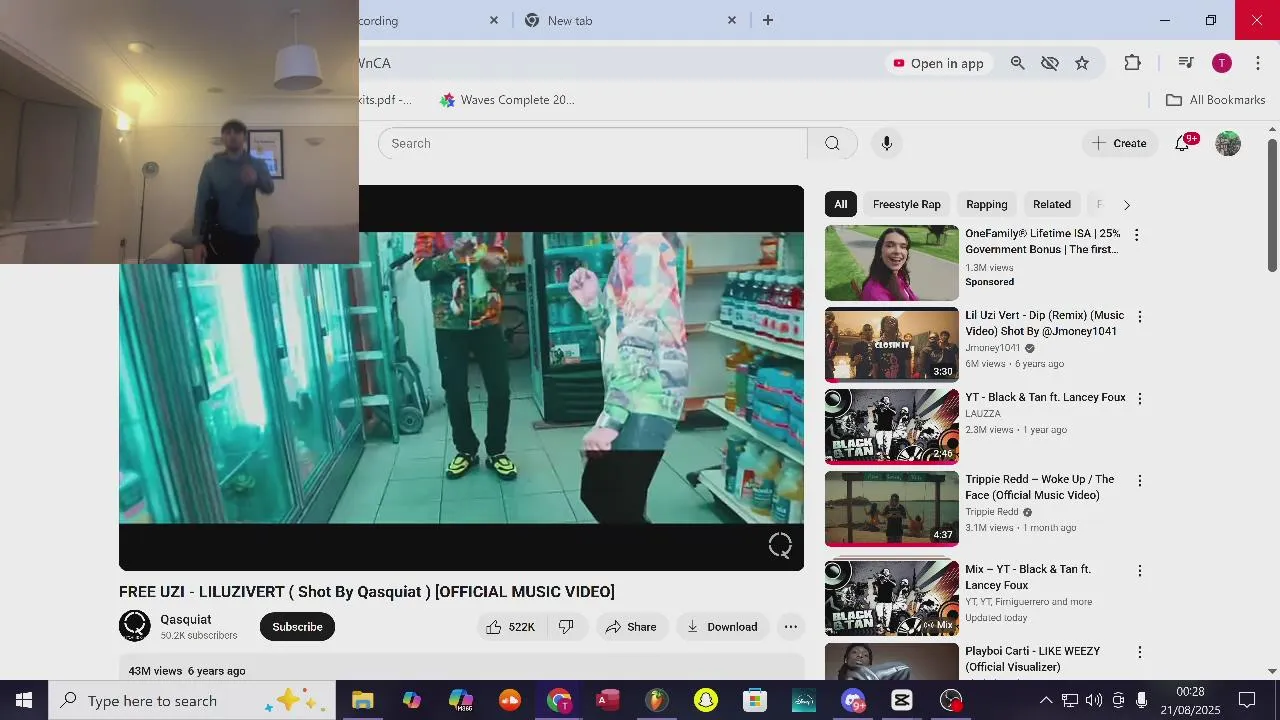
Task: Close the recording browser tab
Action: [493, 20]
